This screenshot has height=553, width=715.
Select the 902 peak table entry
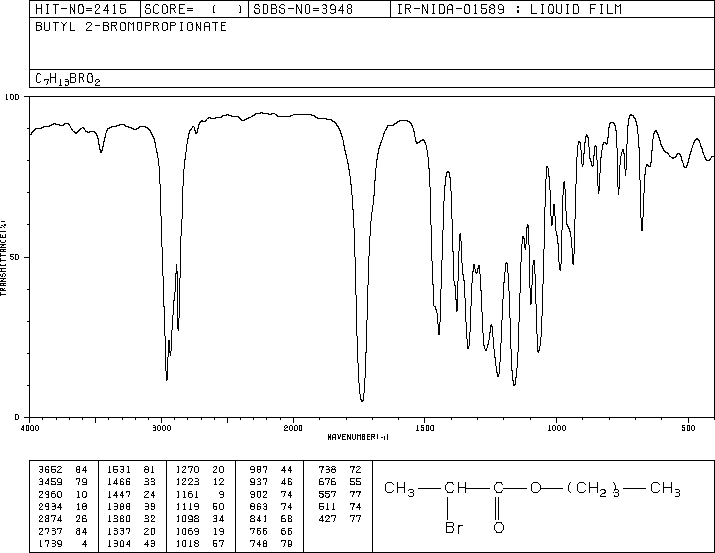(271, 494)
